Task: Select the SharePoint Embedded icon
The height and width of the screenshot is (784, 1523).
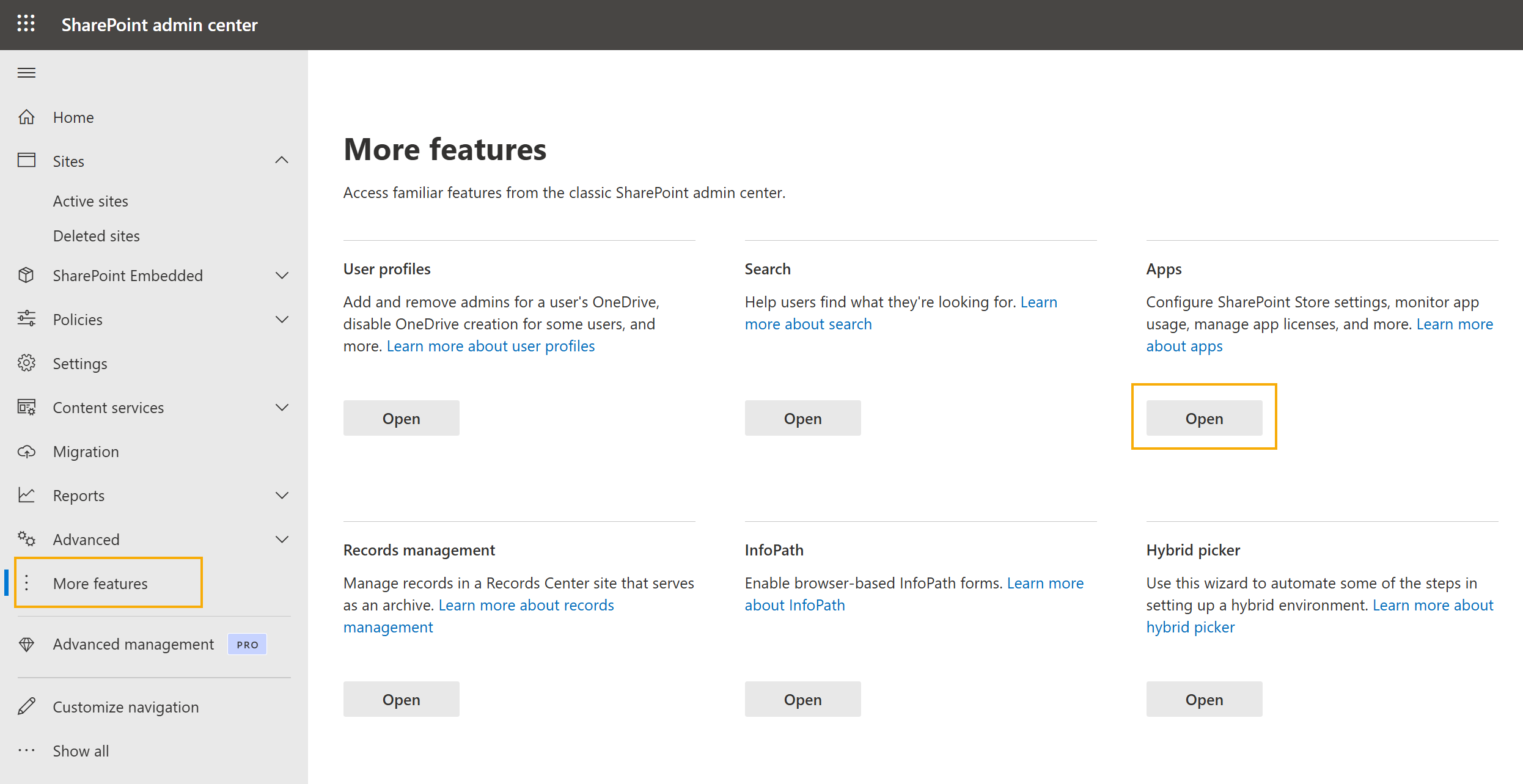Action: (27, 275)
